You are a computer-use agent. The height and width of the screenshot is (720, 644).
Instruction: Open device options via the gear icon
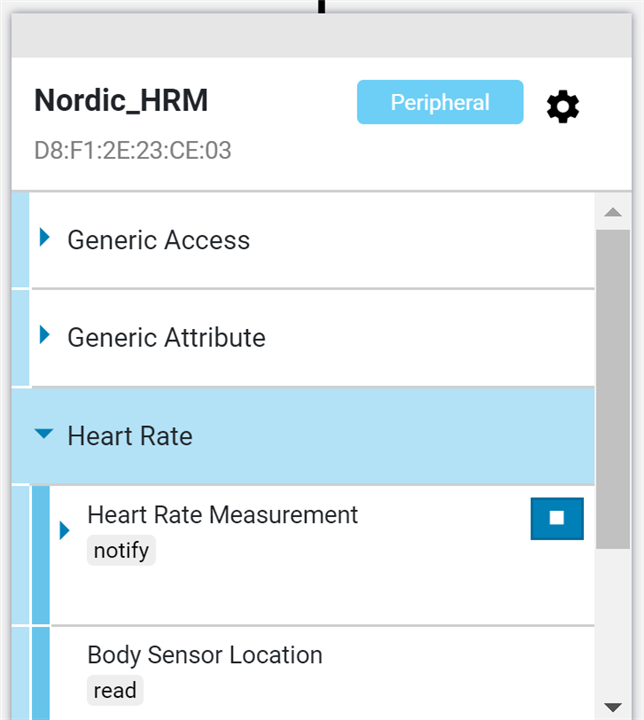pos(563,107)
